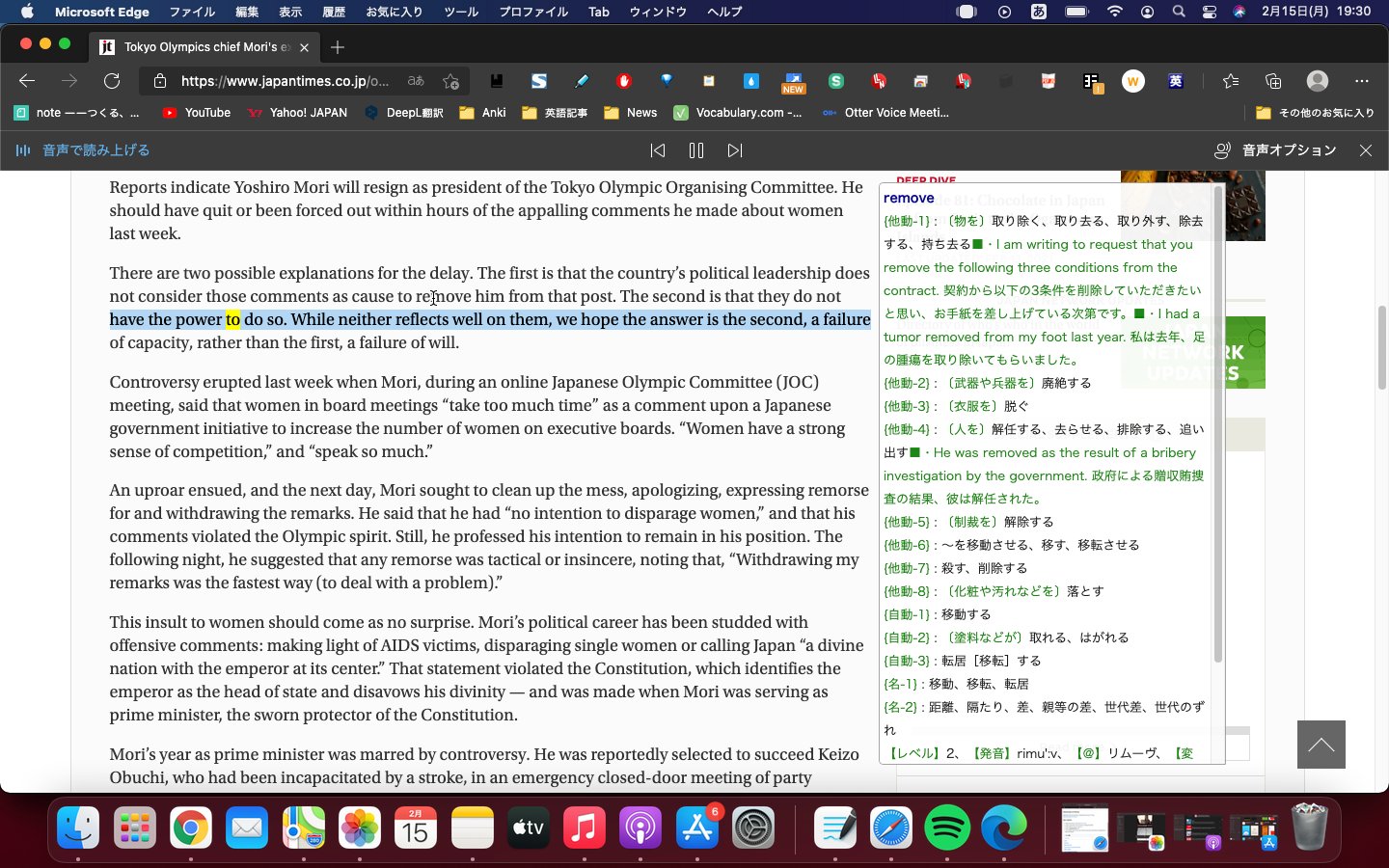Open Control Center in menu bar
The image size is (1389, 868).
coord(1210,12)
